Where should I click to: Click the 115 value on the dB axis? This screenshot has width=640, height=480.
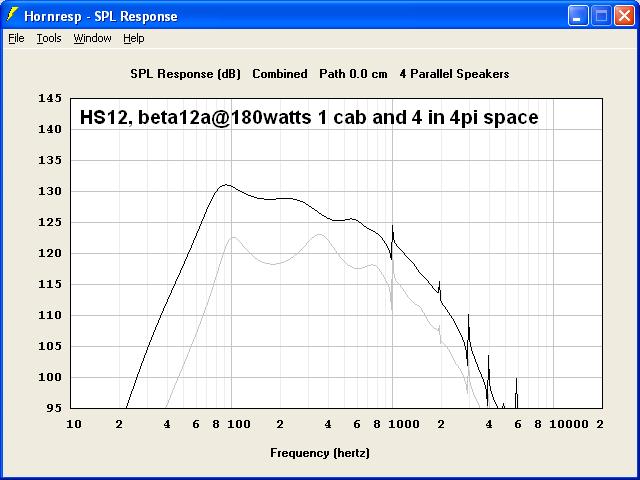pyautogui.click(x=50, y=284)
